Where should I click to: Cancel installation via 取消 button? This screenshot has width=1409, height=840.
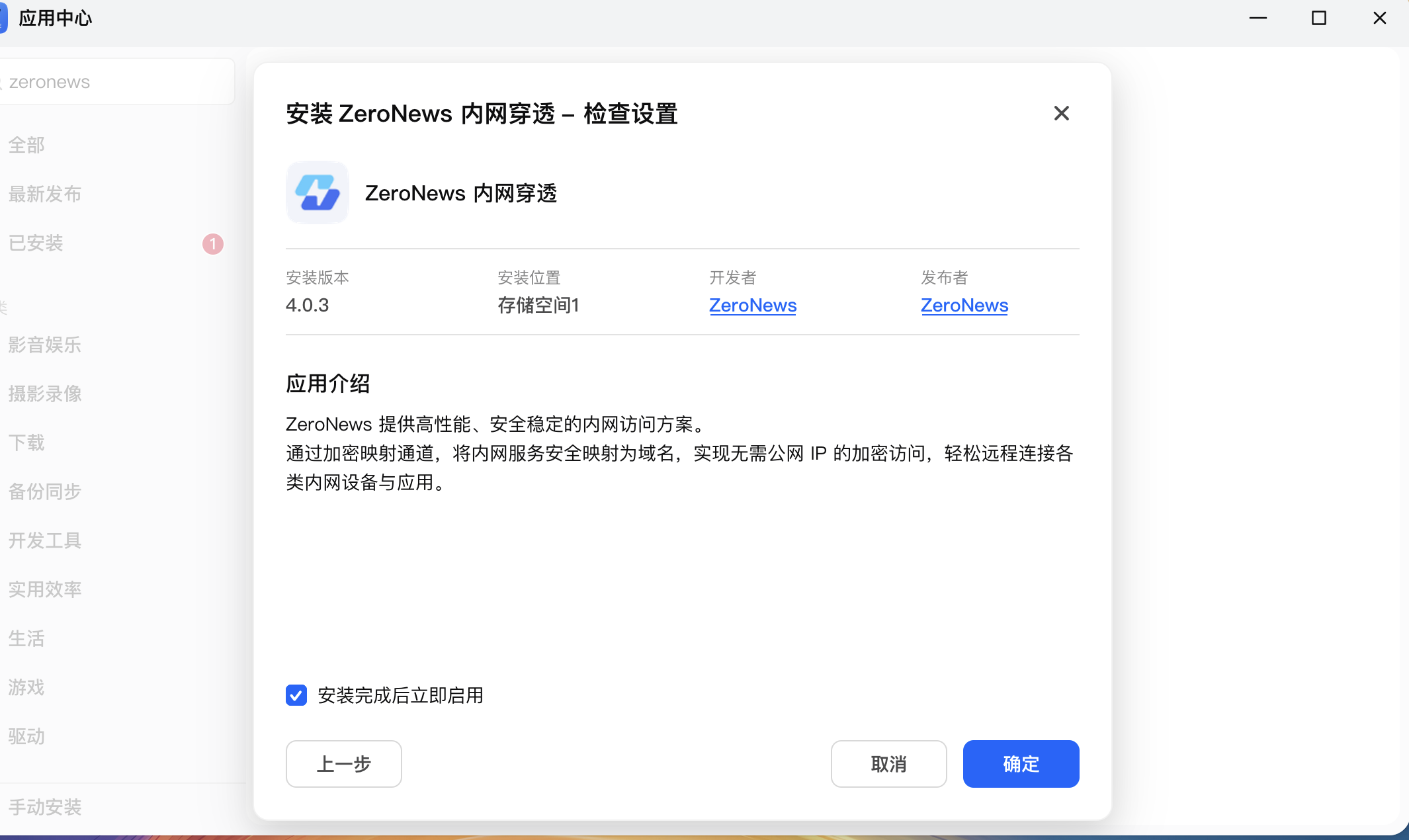pyautogui.click(x=888, y=764)
